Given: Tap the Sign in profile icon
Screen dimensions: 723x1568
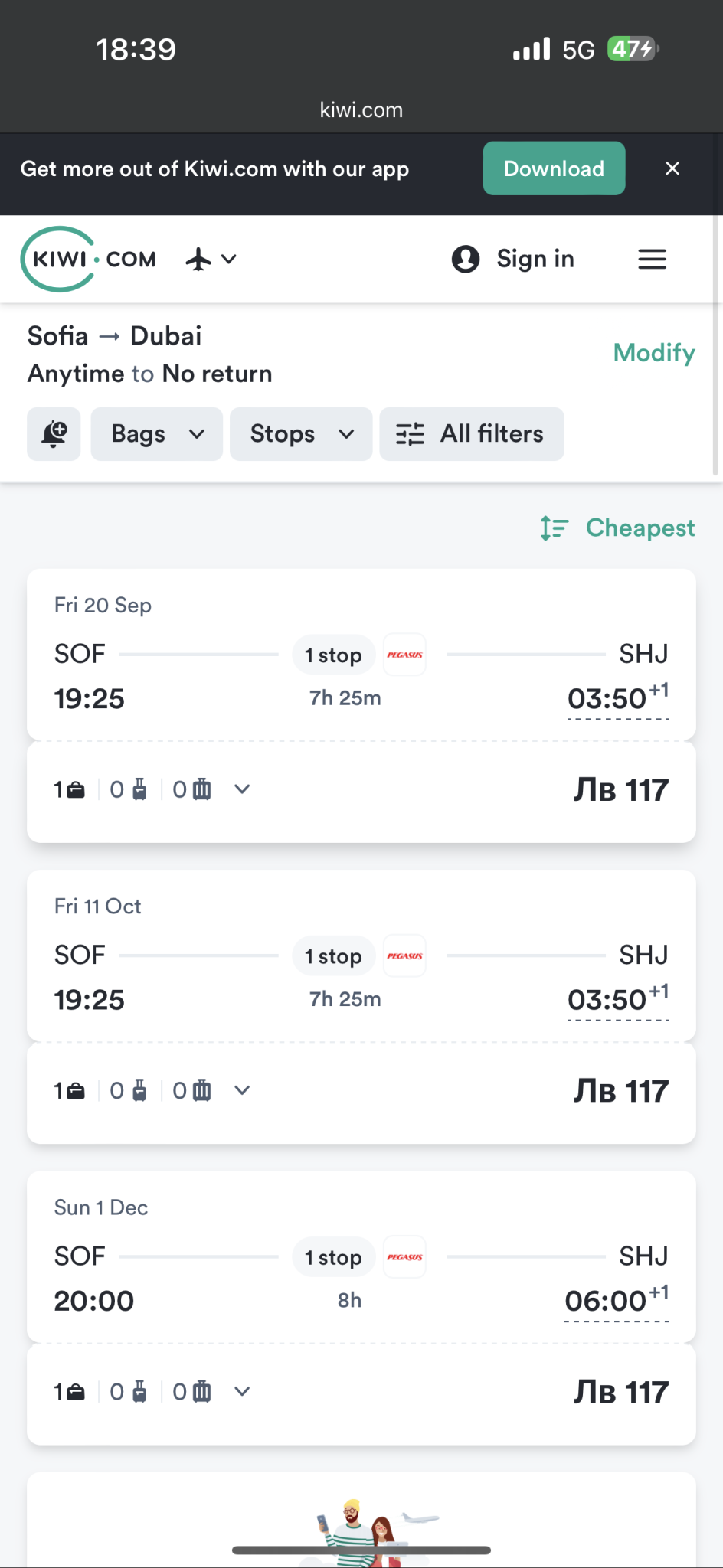Looking at the screenshot, I should pyautogui.click(x=466, y=260).
